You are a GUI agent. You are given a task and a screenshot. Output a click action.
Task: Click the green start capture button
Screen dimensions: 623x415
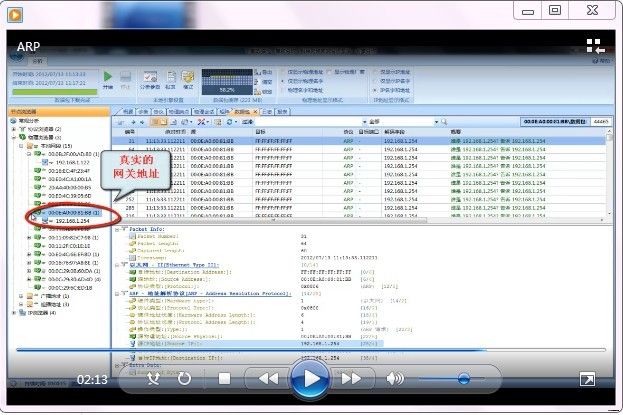coord(108,76)
